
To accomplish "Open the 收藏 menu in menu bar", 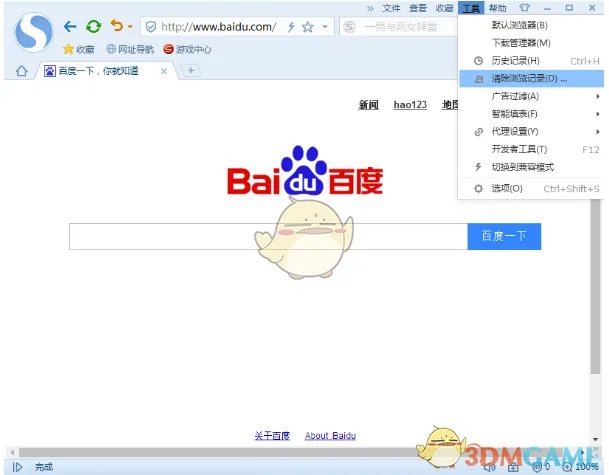I will tap(444, 8).
